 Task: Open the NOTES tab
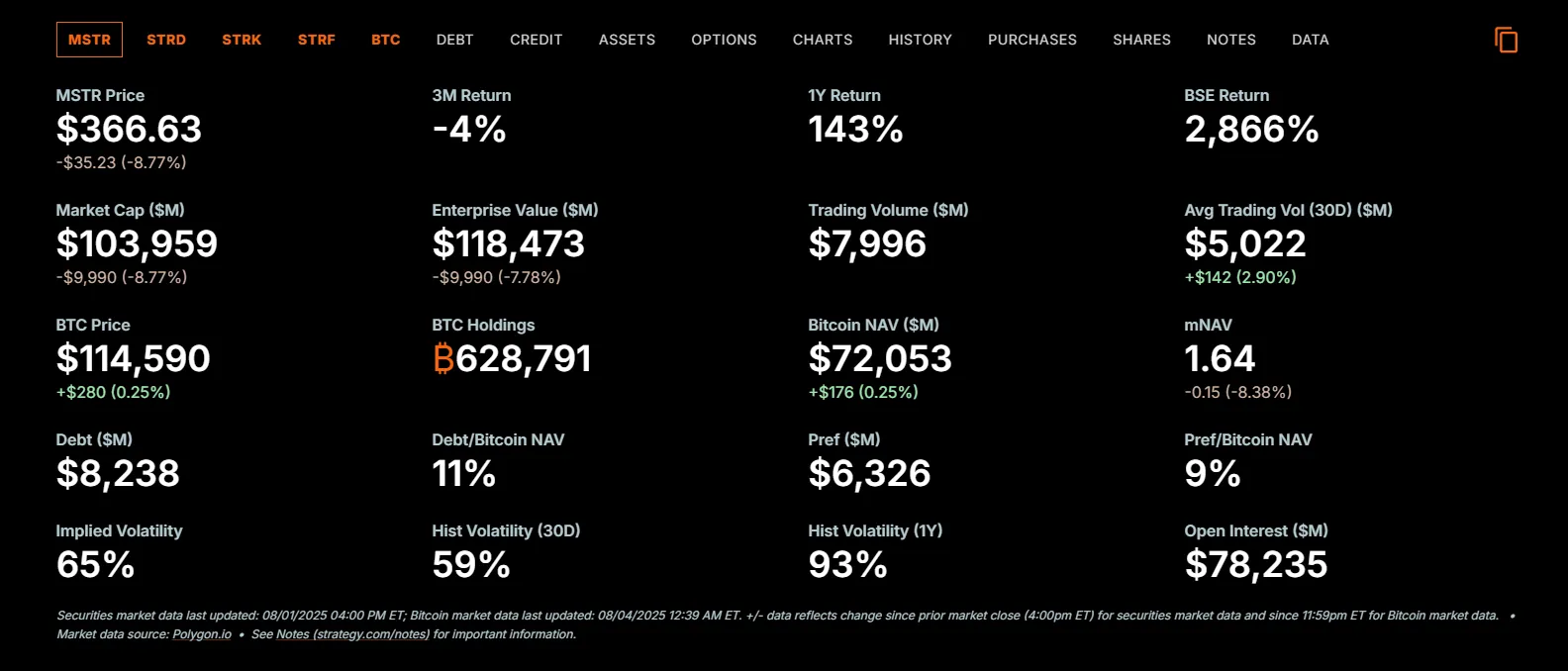pos(1230,40)
